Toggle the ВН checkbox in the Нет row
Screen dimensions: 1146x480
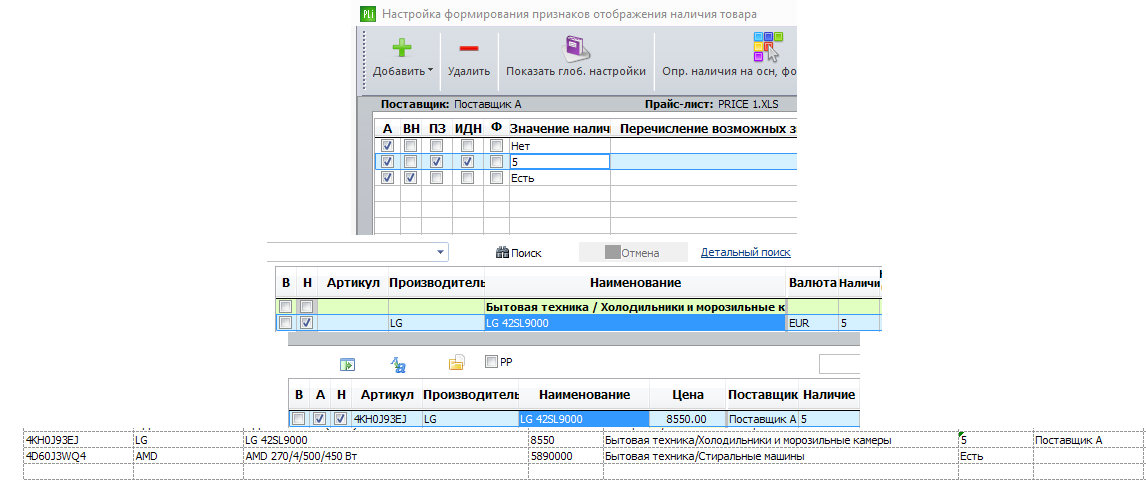[x=411, y=145]
